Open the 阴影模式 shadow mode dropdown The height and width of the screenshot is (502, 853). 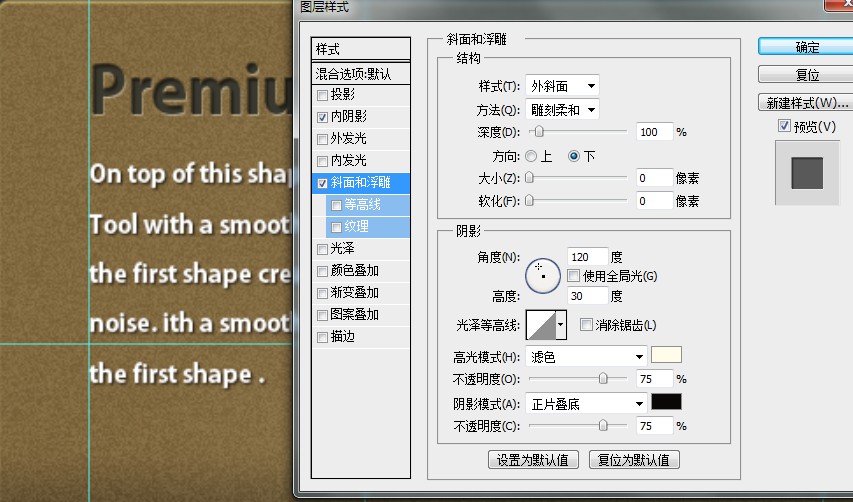coord(586,404)
